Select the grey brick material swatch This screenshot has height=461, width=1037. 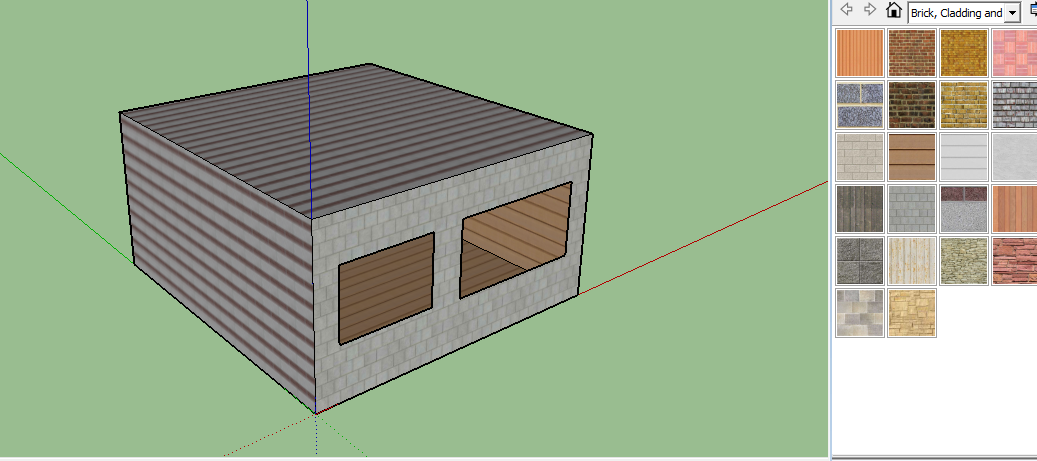pyautogui.click(x=1015, y=105)
